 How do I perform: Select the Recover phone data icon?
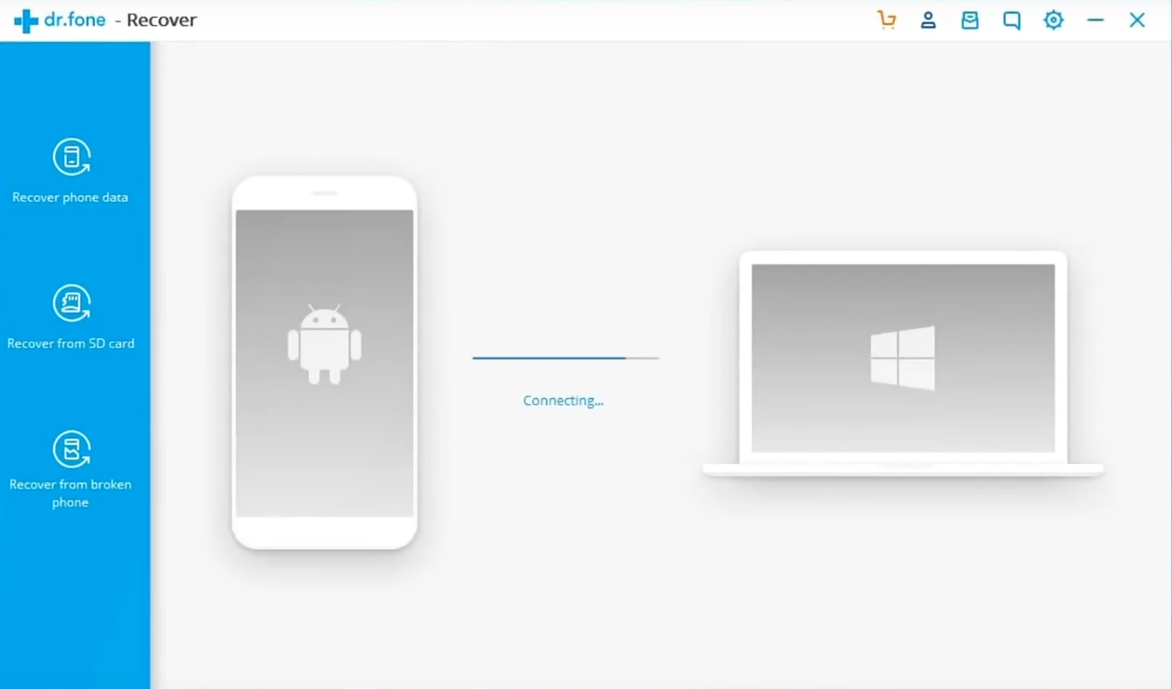(72, 157)
